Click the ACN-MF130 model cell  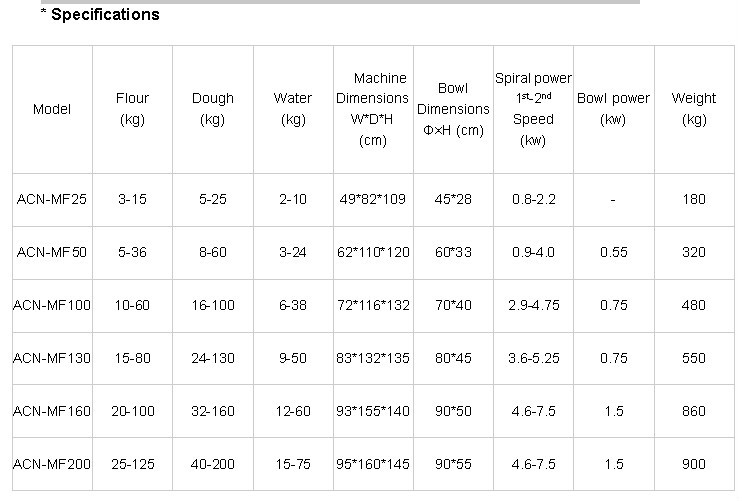coord(52,358)
